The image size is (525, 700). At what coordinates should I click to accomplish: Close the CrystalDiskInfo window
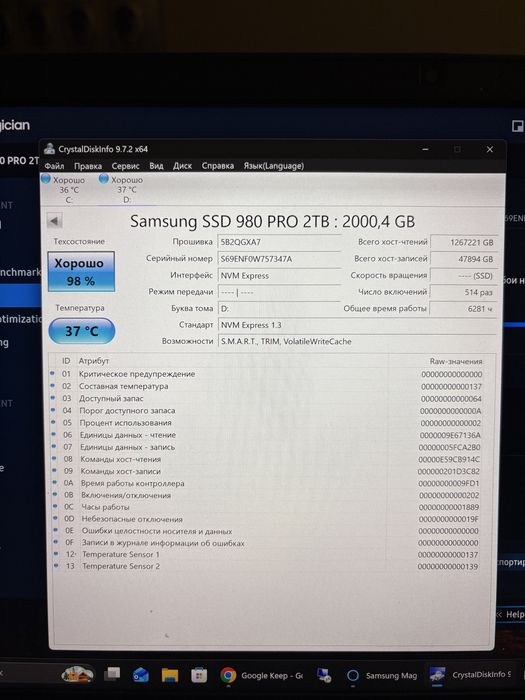click(x=490, y=149)
